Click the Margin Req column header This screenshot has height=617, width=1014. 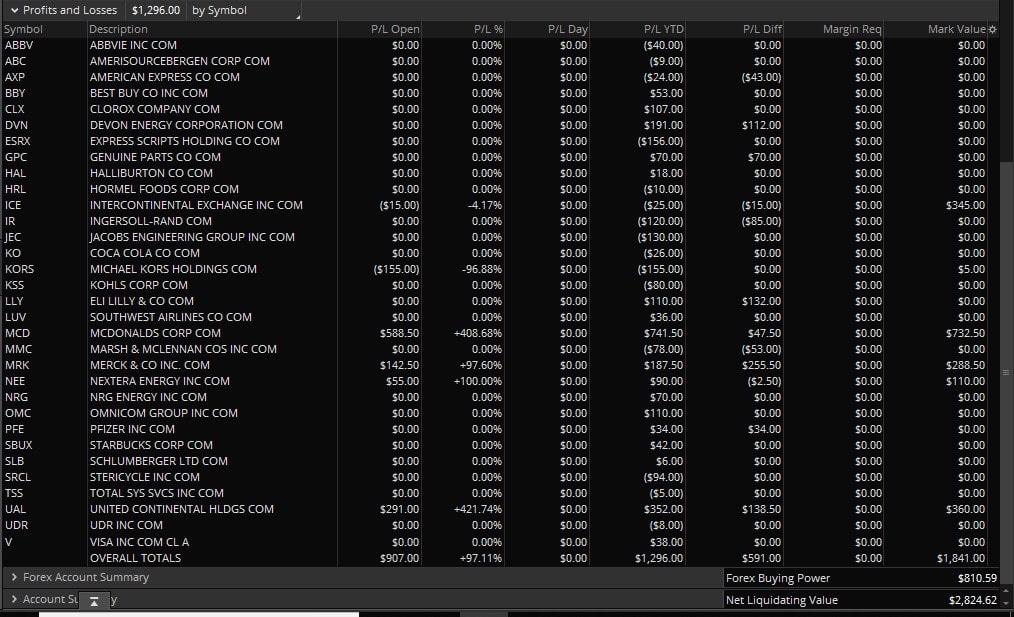coord(852,29)
